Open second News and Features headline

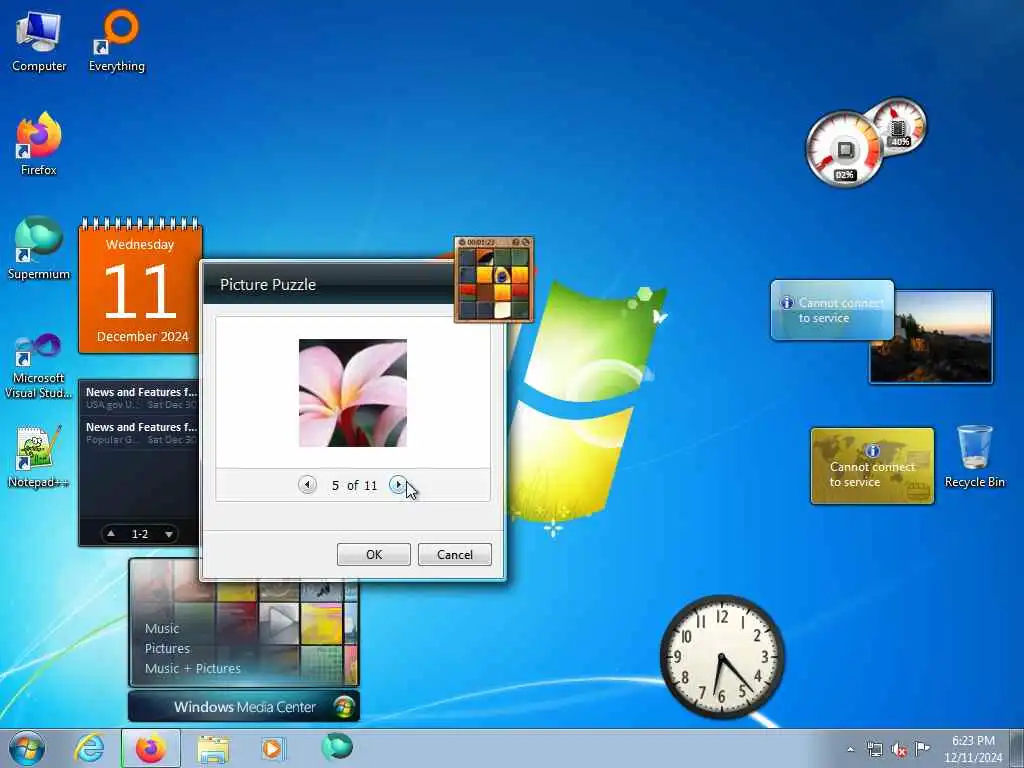(x=141, y=432)
